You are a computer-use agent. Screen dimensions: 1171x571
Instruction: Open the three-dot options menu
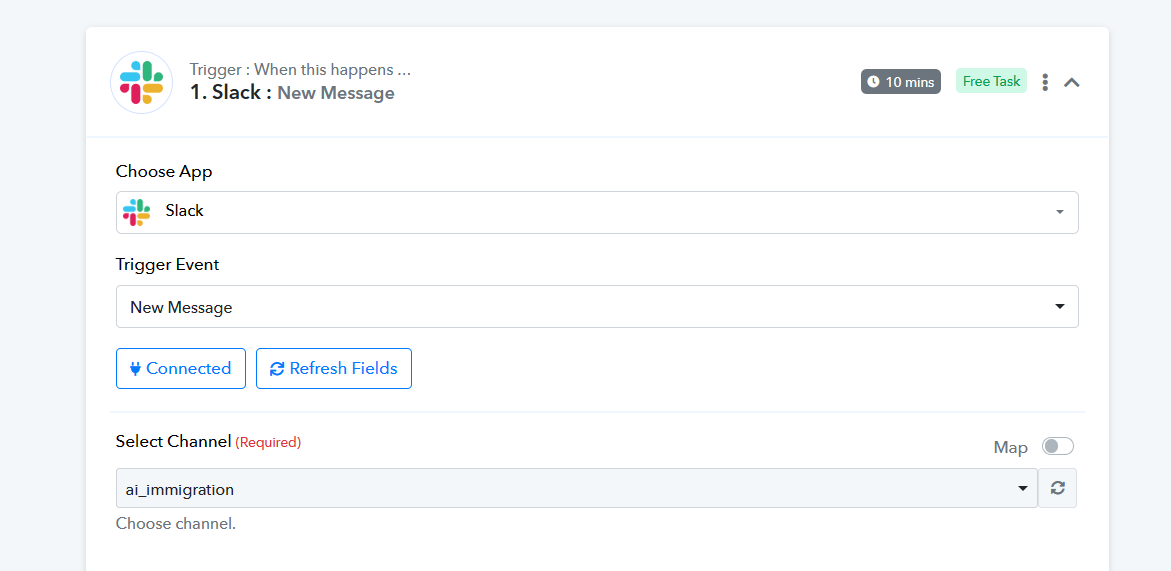point(1045,82)
